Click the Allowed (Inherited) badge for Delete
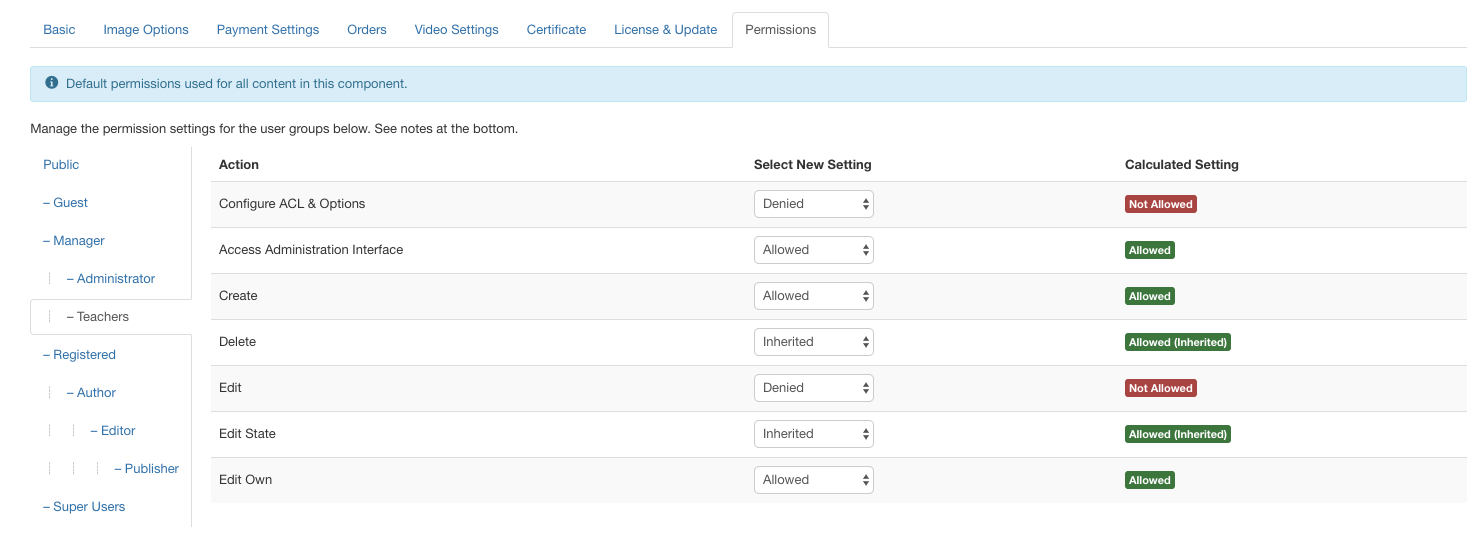The height and width of the screenshot is (536, 1481). [1177, 342]
